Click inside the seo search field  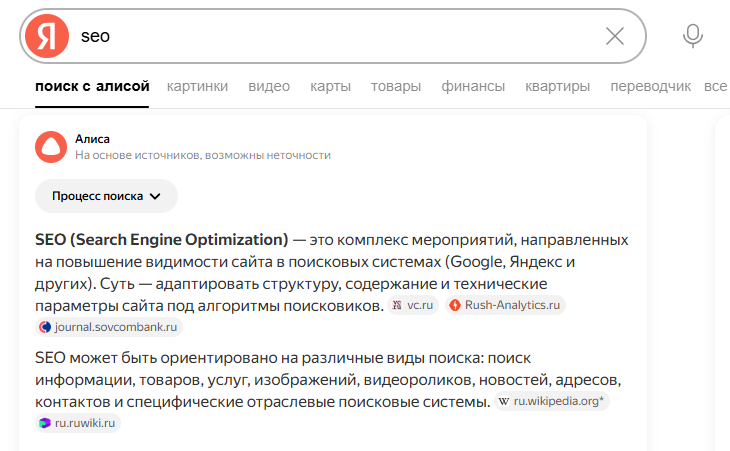coord(330,36)
